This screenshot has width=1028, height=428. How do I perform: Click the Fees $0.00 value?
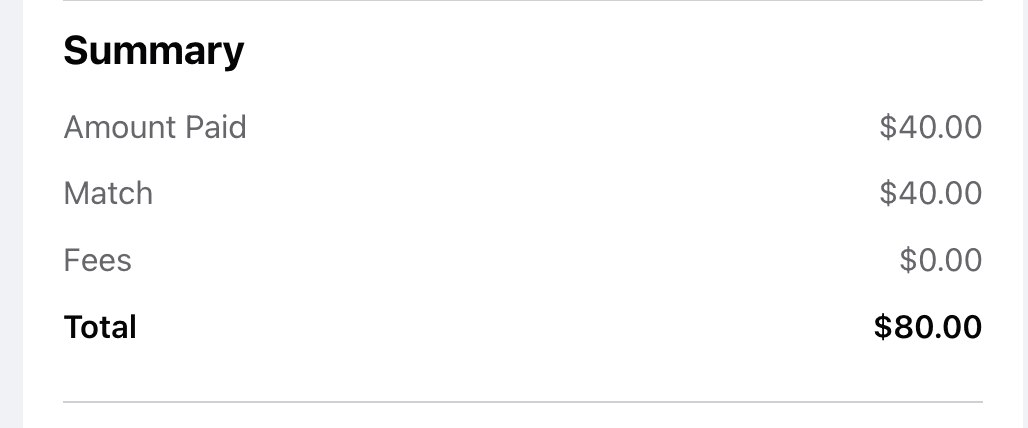(941, 260)
